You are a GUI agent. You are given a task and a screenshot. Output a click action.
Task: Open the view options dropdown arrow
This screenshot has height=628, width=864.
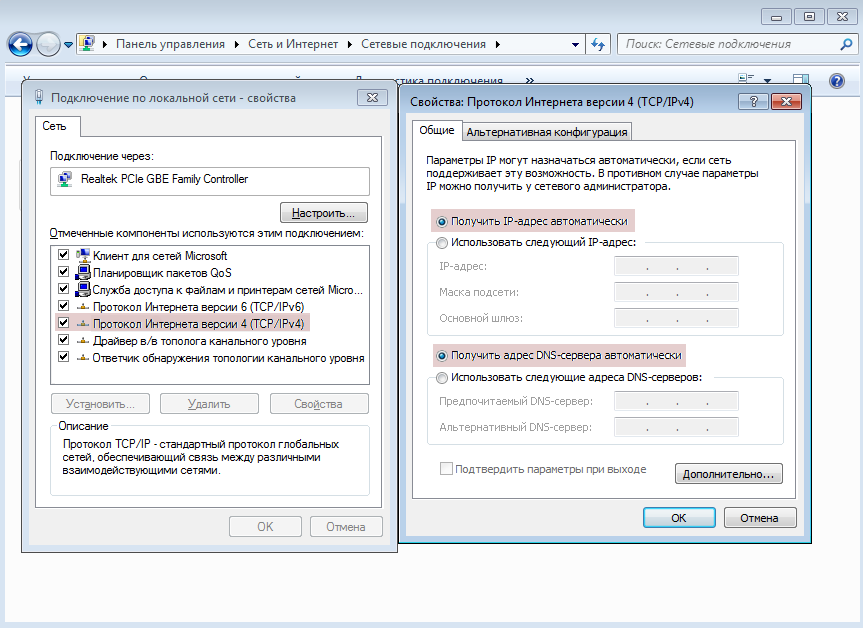[768, 80]
